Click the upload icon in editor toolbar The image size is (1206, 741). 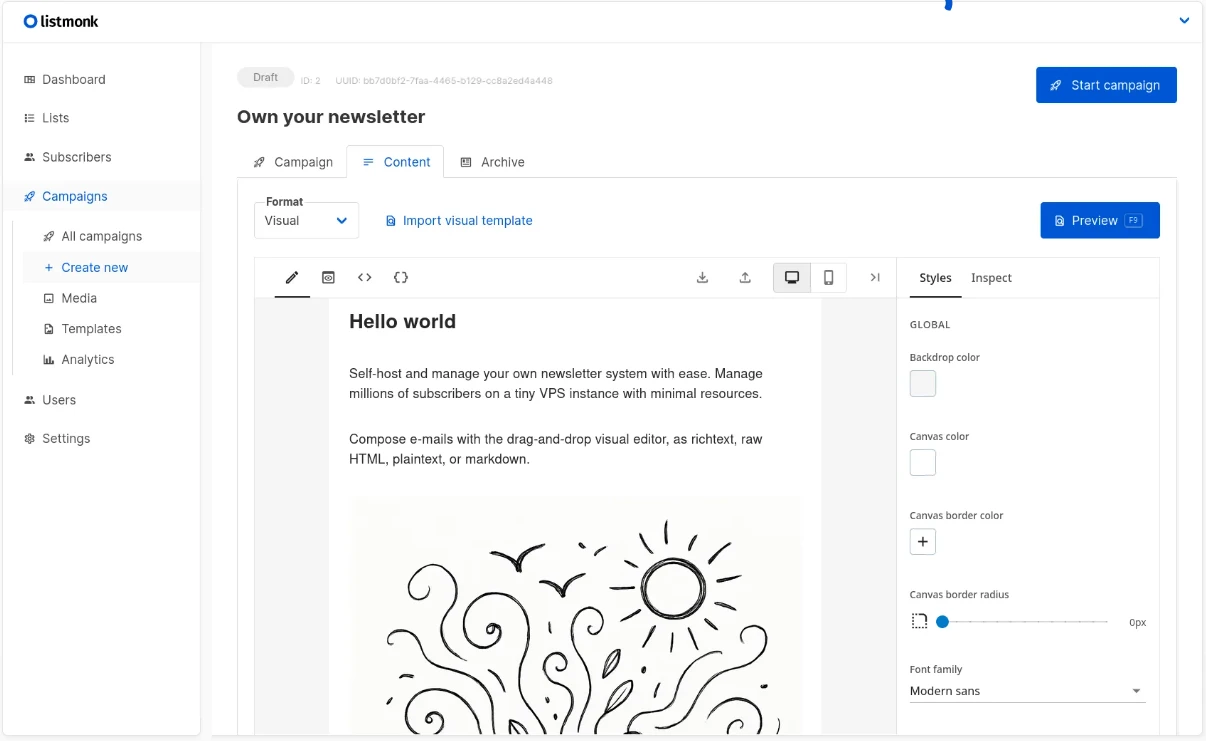pos(745,278)
